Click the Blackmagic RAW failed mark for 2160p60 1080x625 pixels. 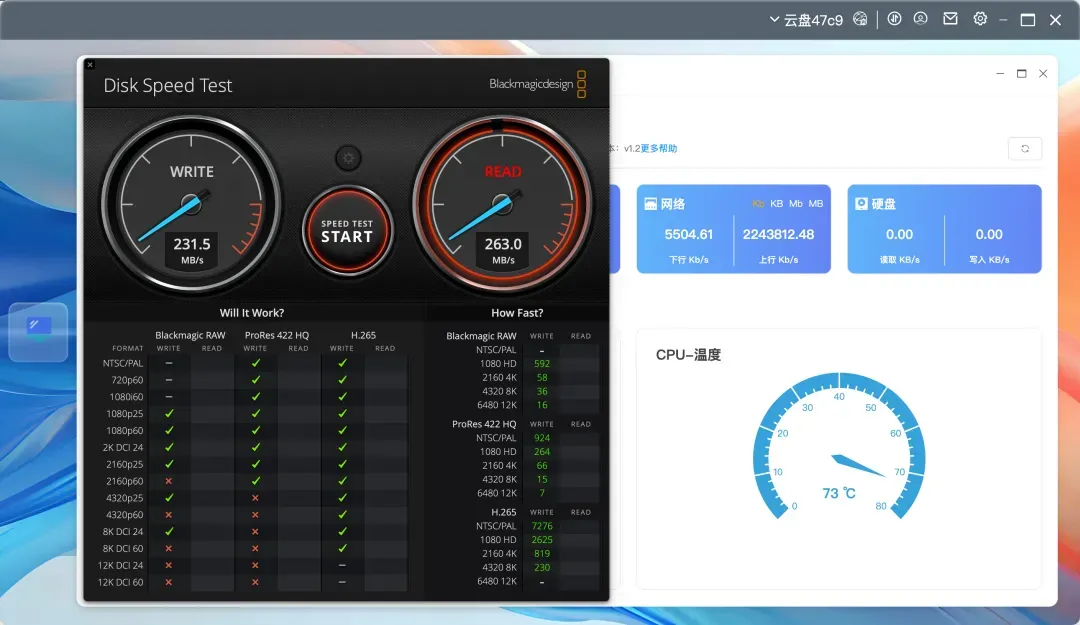coord(169,481)
